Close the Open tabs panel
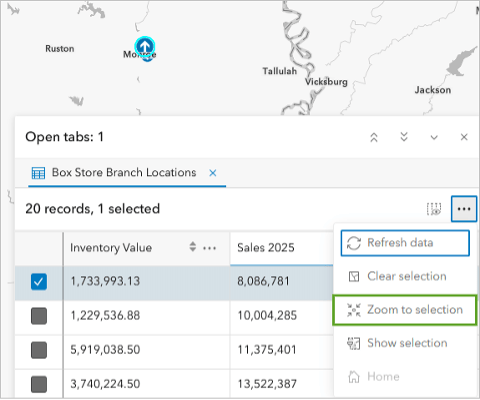Screen dimensions: 480x400 click(464, 137)
